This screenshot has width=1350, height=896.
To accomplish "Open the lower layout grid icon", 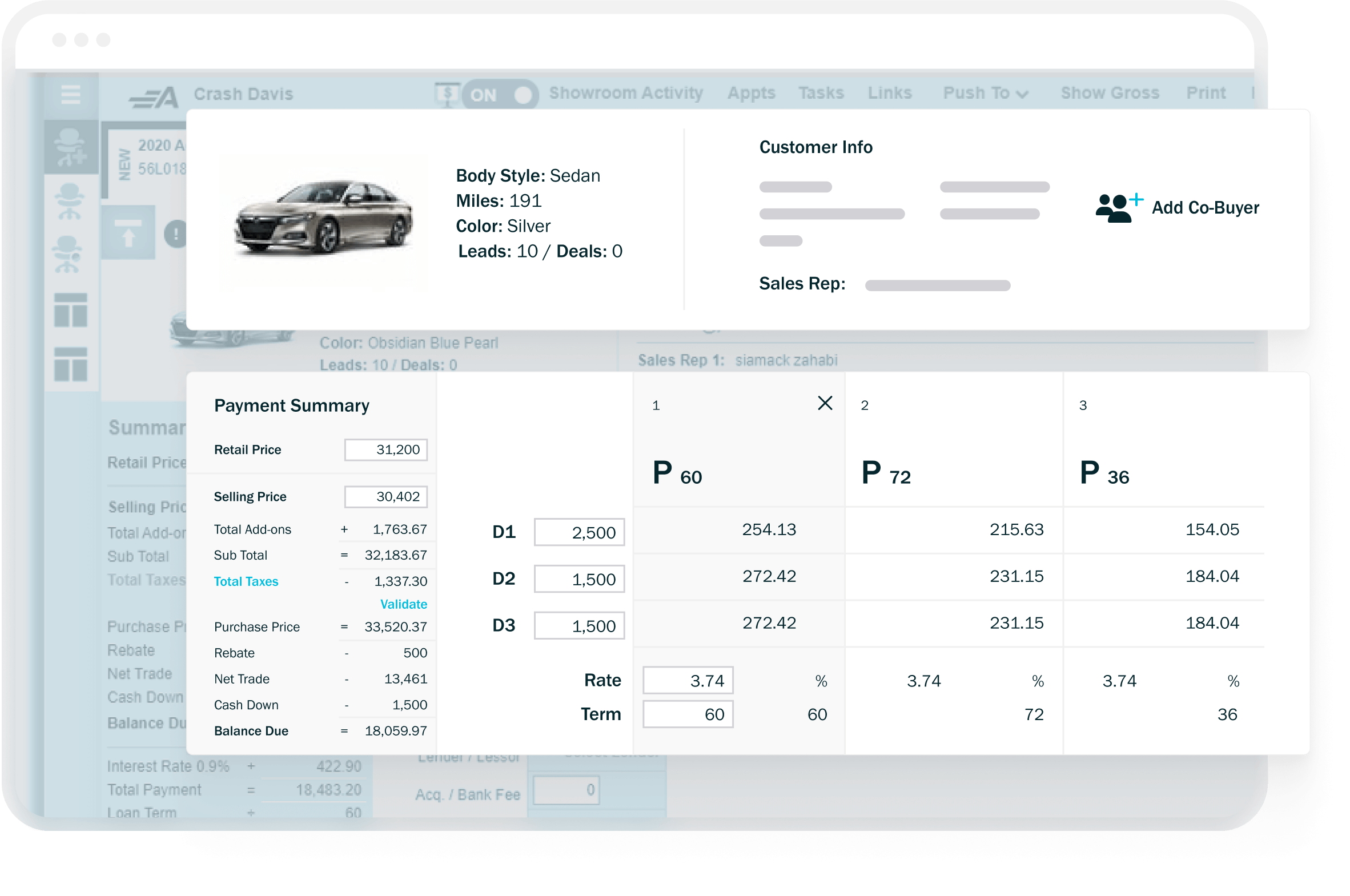I will pyautogui.click(x=71, y=364).
